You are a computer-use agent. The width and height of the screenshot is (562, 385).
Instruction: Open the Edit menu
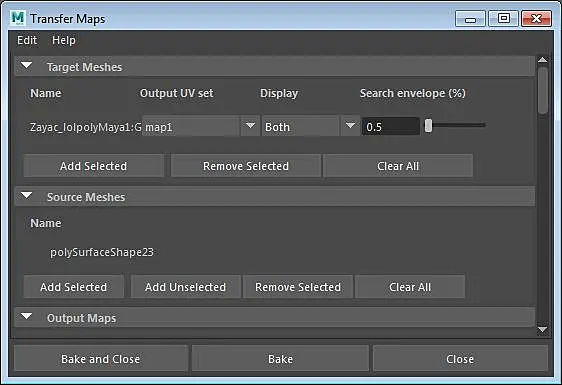27,40
